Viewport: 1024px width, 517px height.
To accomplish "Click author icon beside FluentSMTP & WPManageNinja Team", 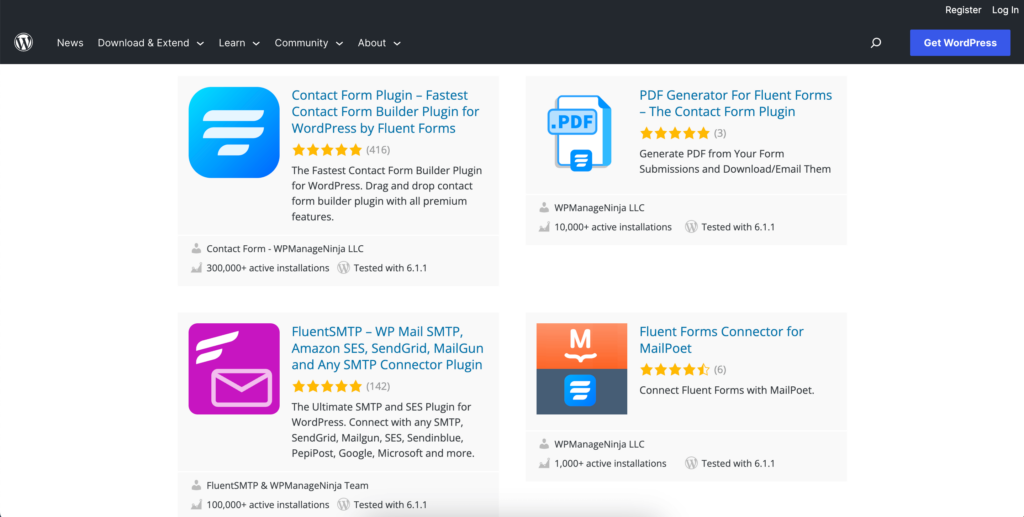I will (196, 485).
